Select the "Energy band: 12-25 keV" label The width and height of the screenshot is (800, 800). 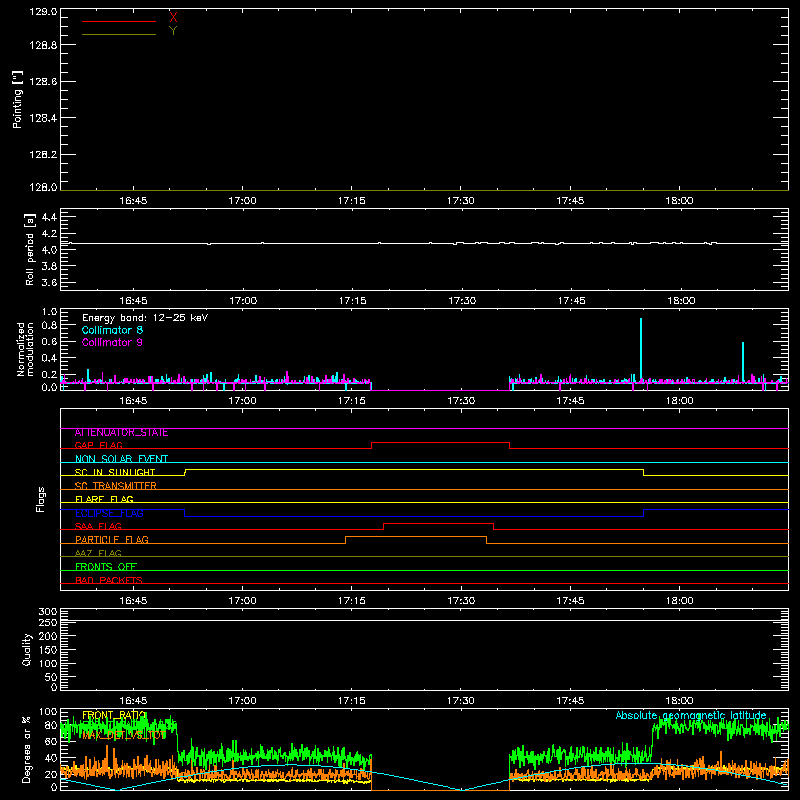click(145, 318)
